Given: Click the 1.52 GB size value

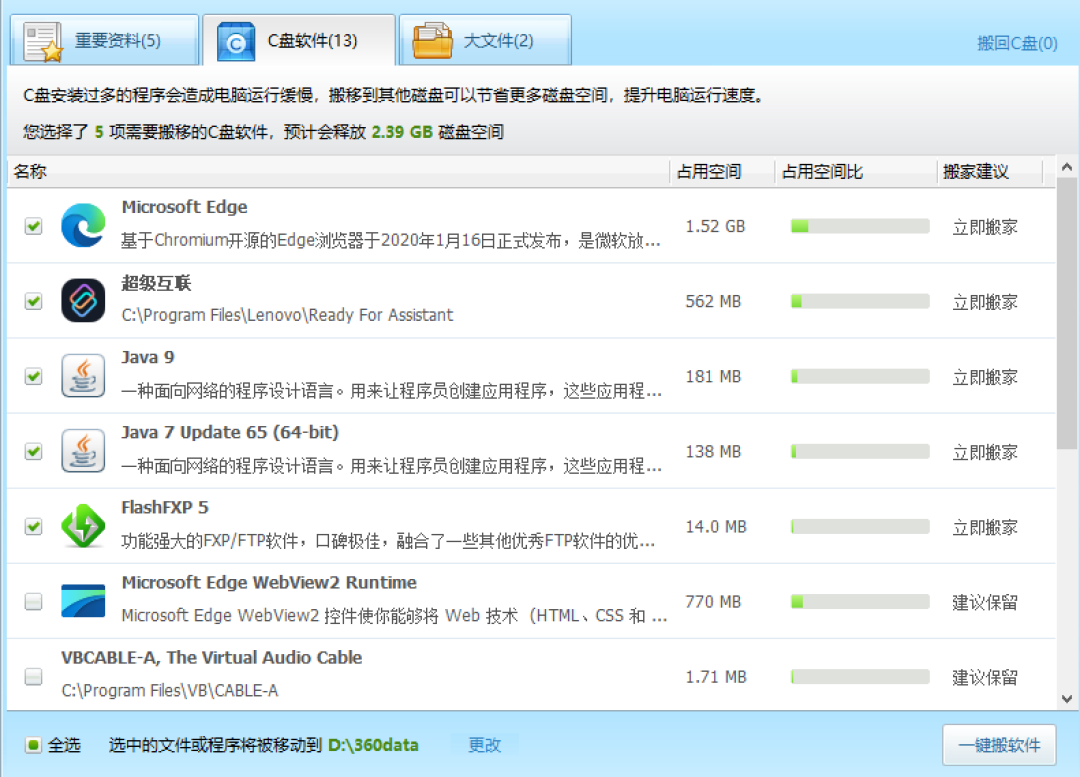Looking at the screenshot, I should (716, 226).
